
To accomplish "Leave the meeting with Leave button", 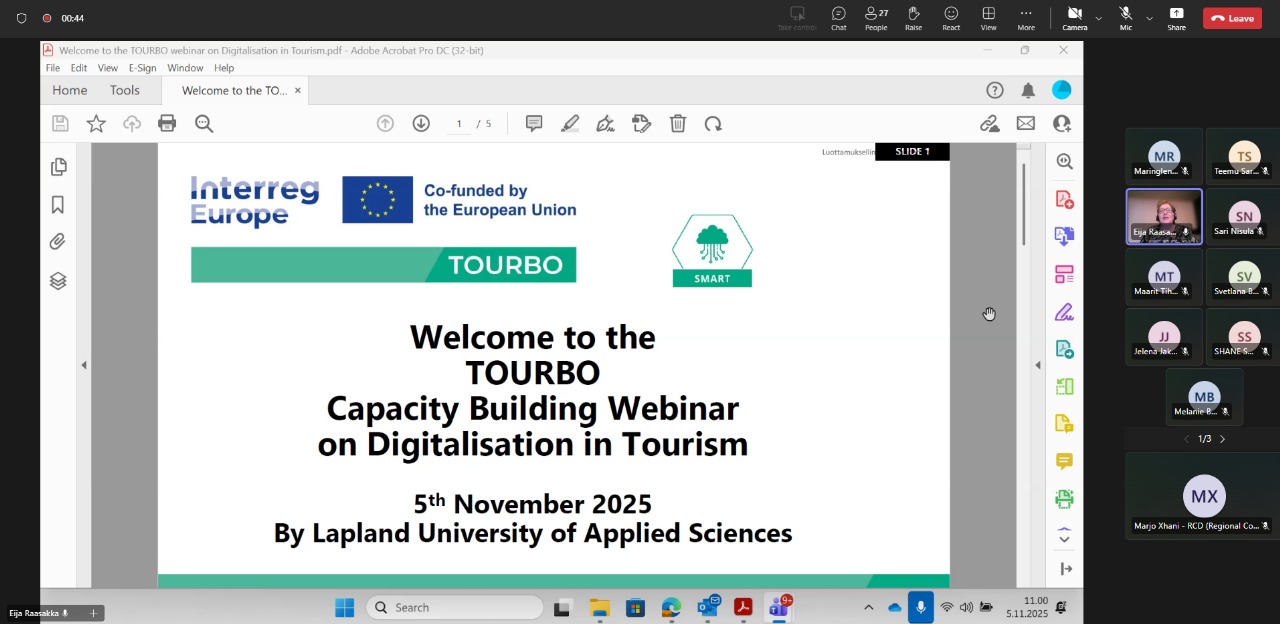I will [1232, 18].
